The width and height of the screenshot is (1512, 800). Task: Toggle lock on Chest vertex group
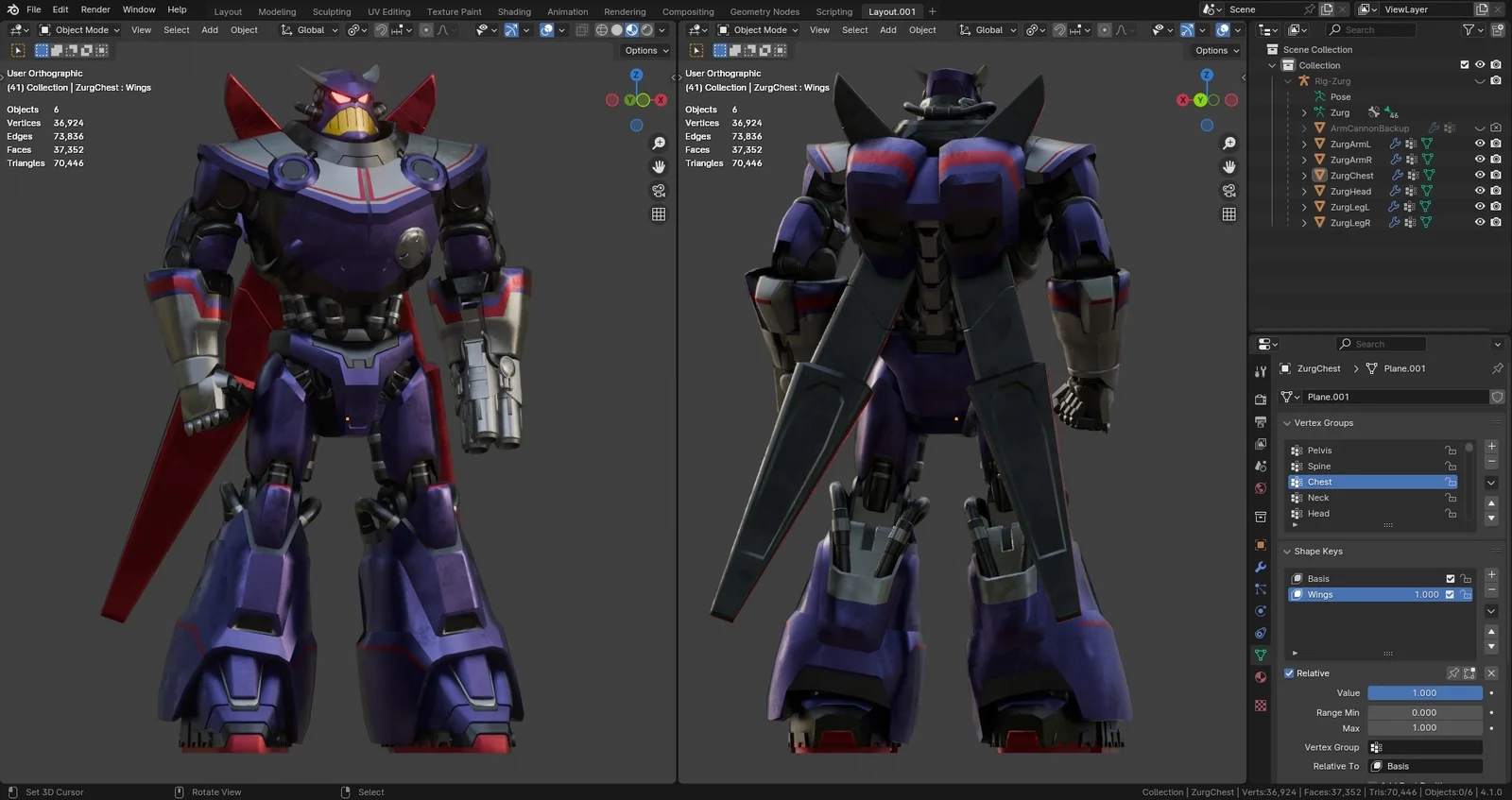(x=1451, y=483)
